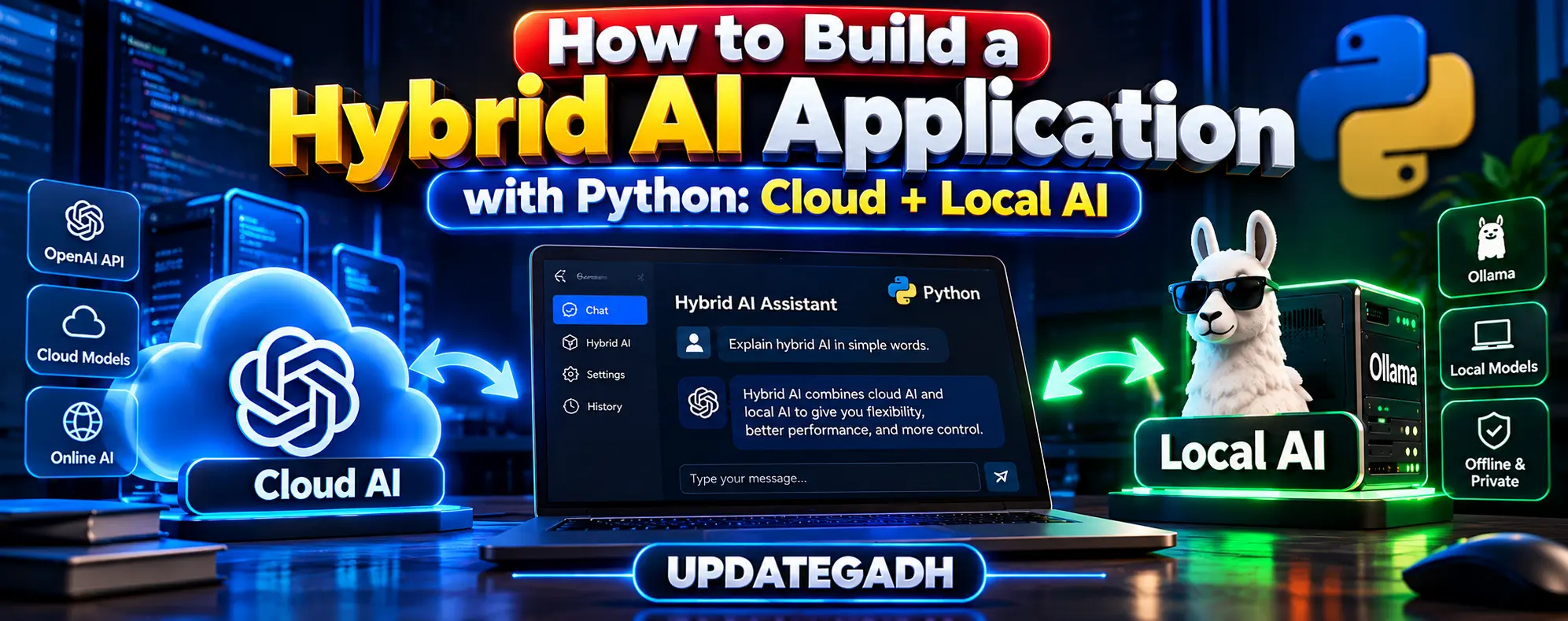Screen dimensions: 1568x621
Task: Click the gear icon beside Settings
Action: (x=570, y=375)
